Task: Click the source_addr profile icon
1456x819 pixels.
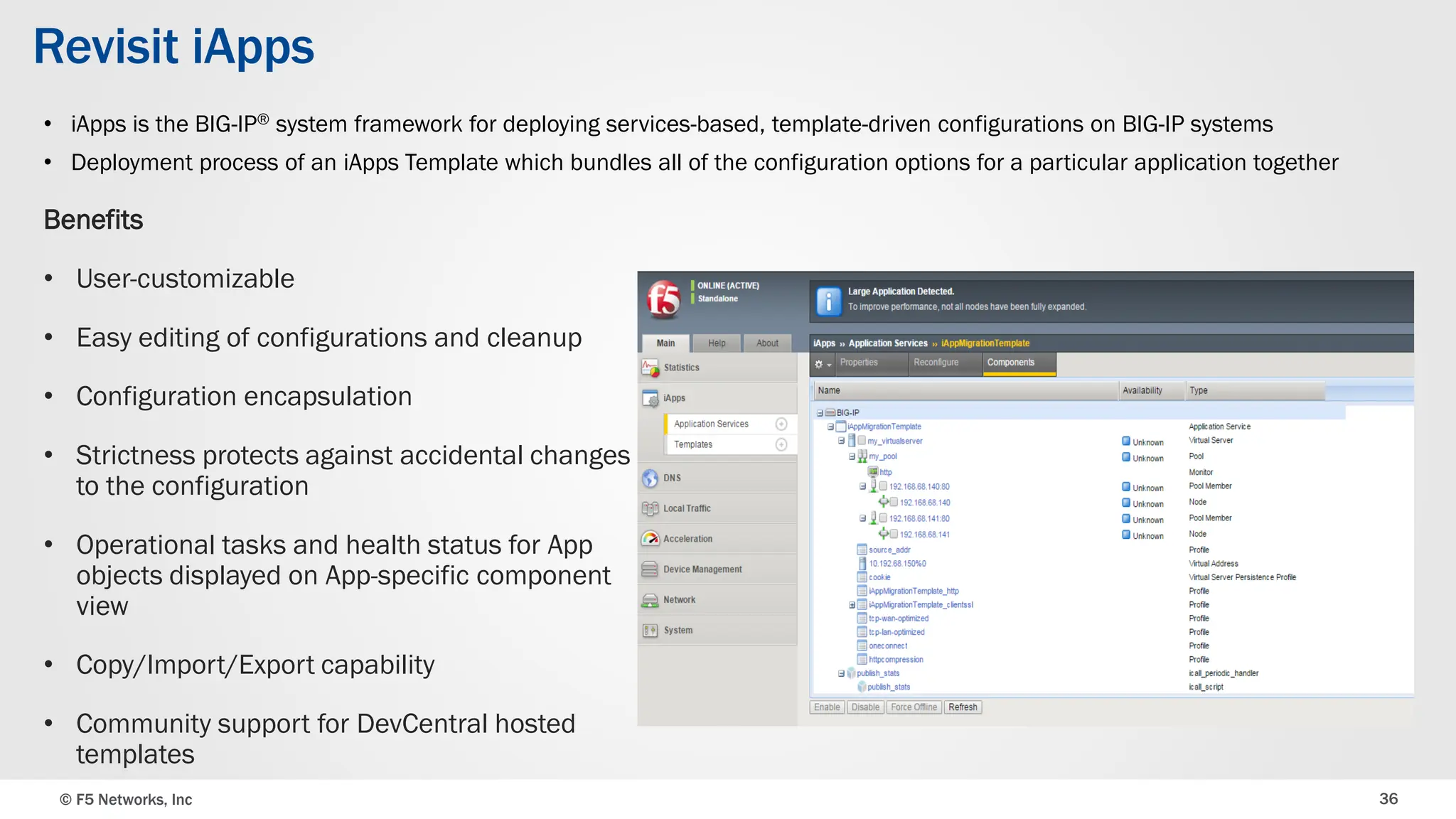Action: pos(862,550)
